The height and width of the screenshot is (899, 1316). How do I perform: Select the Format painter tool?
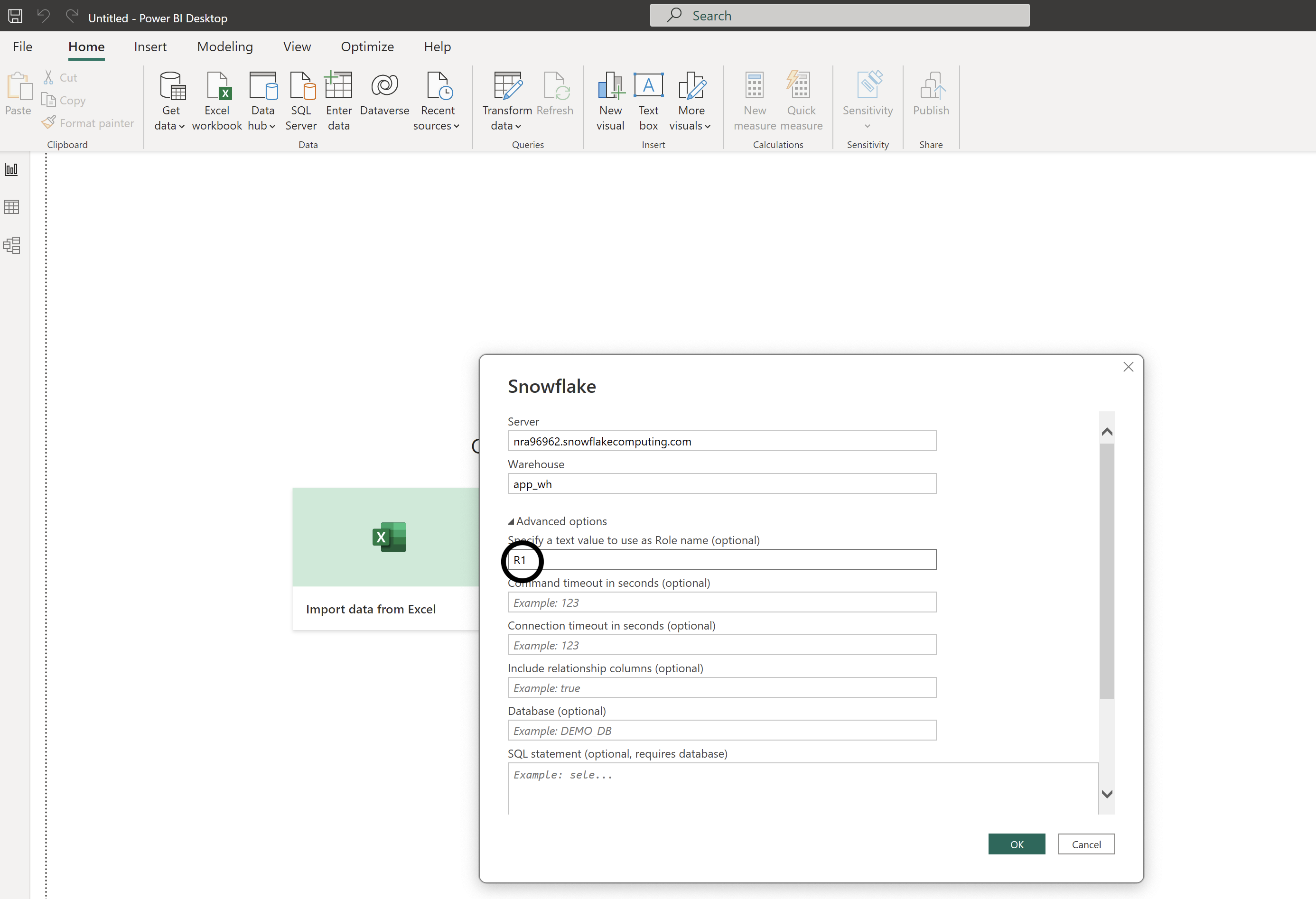click(88, 122)
